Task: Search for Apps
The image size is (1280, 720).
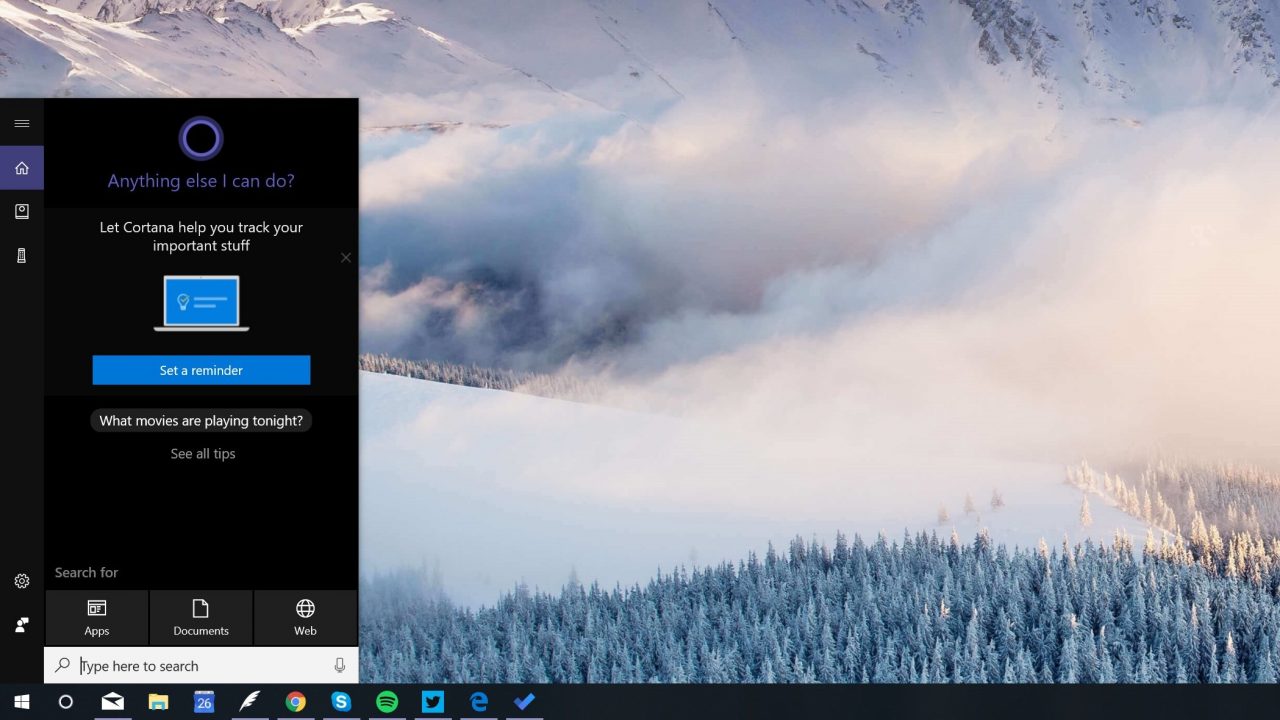Action: click(97, 617)
